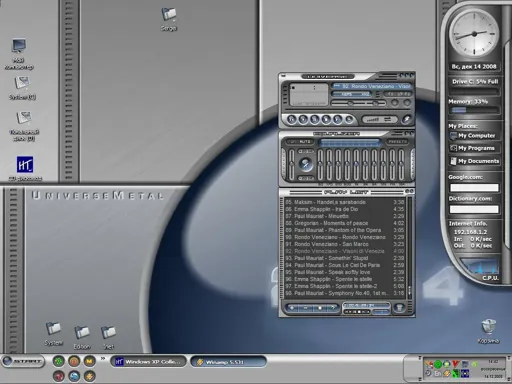
Task: Click the lightning bolt icon in Winamp
Action: point(406,119)
